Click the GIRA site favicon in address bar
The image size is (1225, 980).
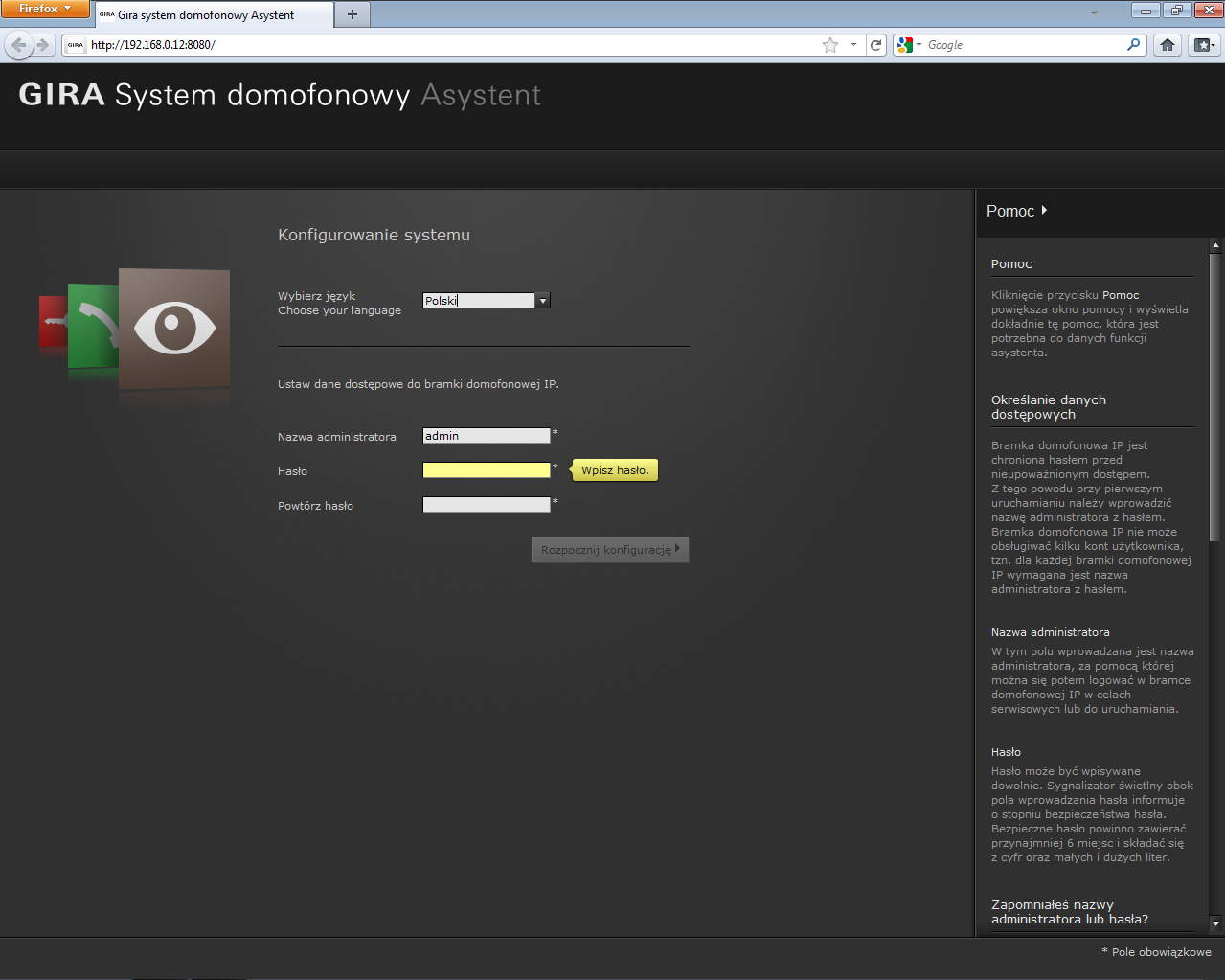point(76,45)
